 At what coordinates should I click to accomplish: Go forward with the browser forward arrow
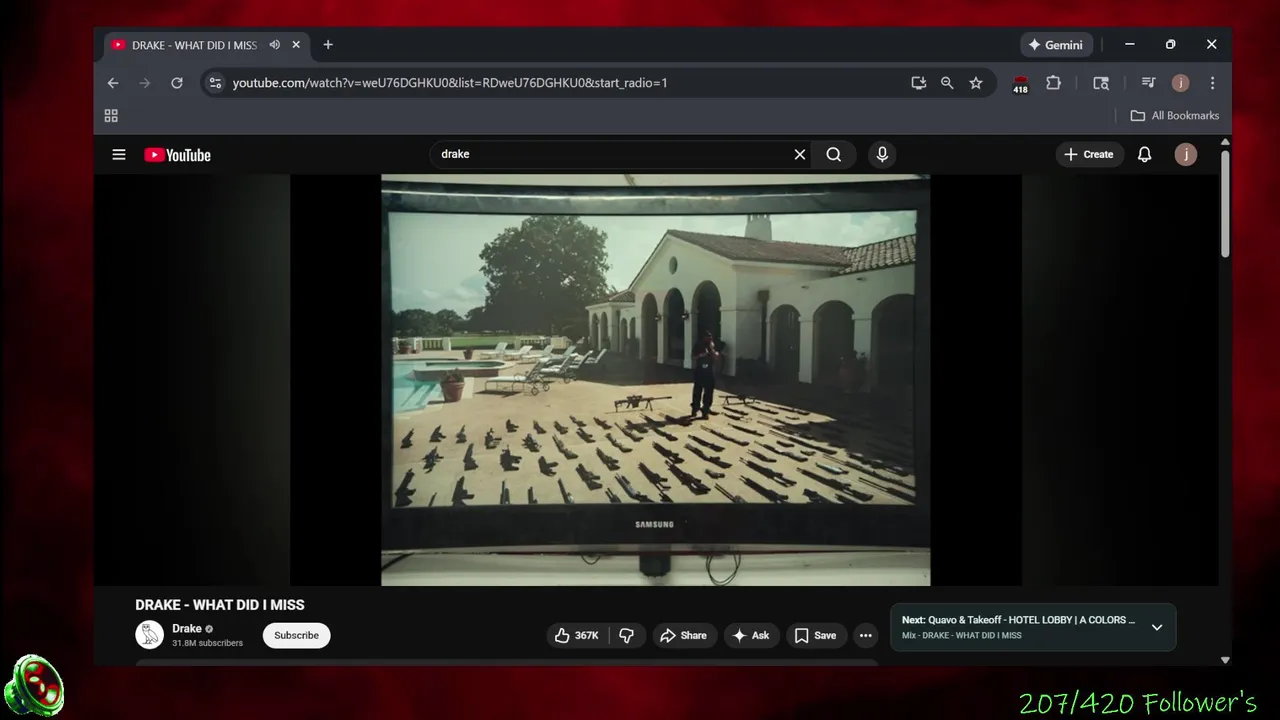[x=145, y=83]
